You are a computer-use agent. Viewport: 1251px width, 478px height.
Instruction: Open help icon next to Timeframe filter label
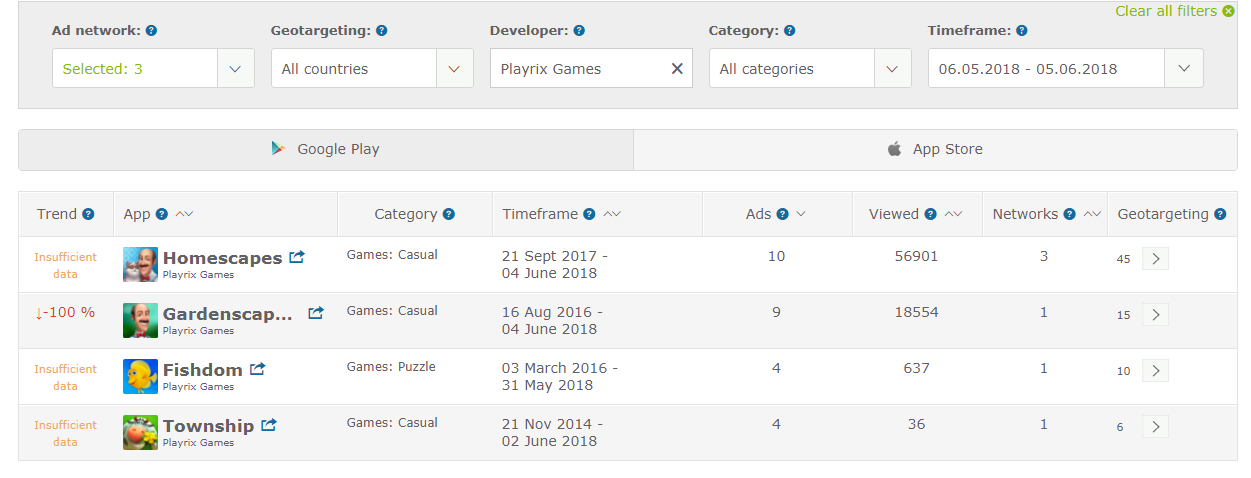tap(1022, 31)
